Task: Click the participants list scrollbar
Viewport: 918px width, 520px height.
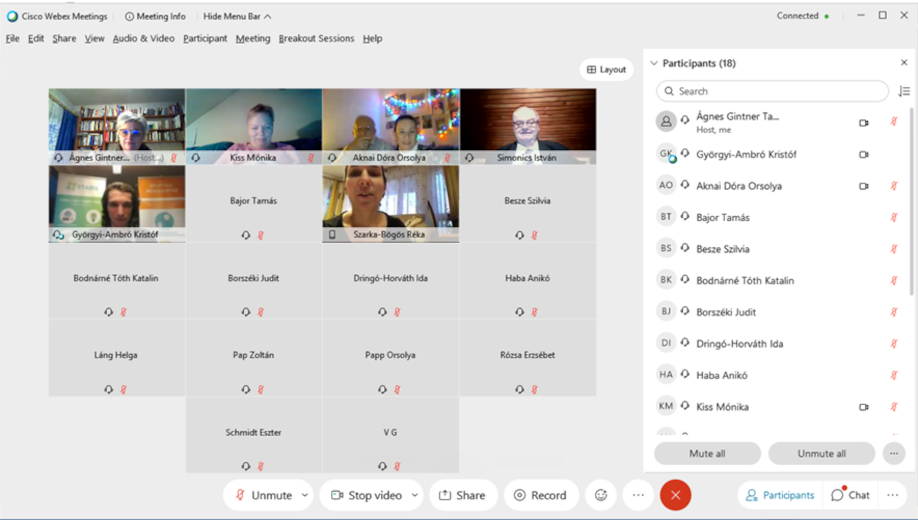Action: [x=910, y=202]
